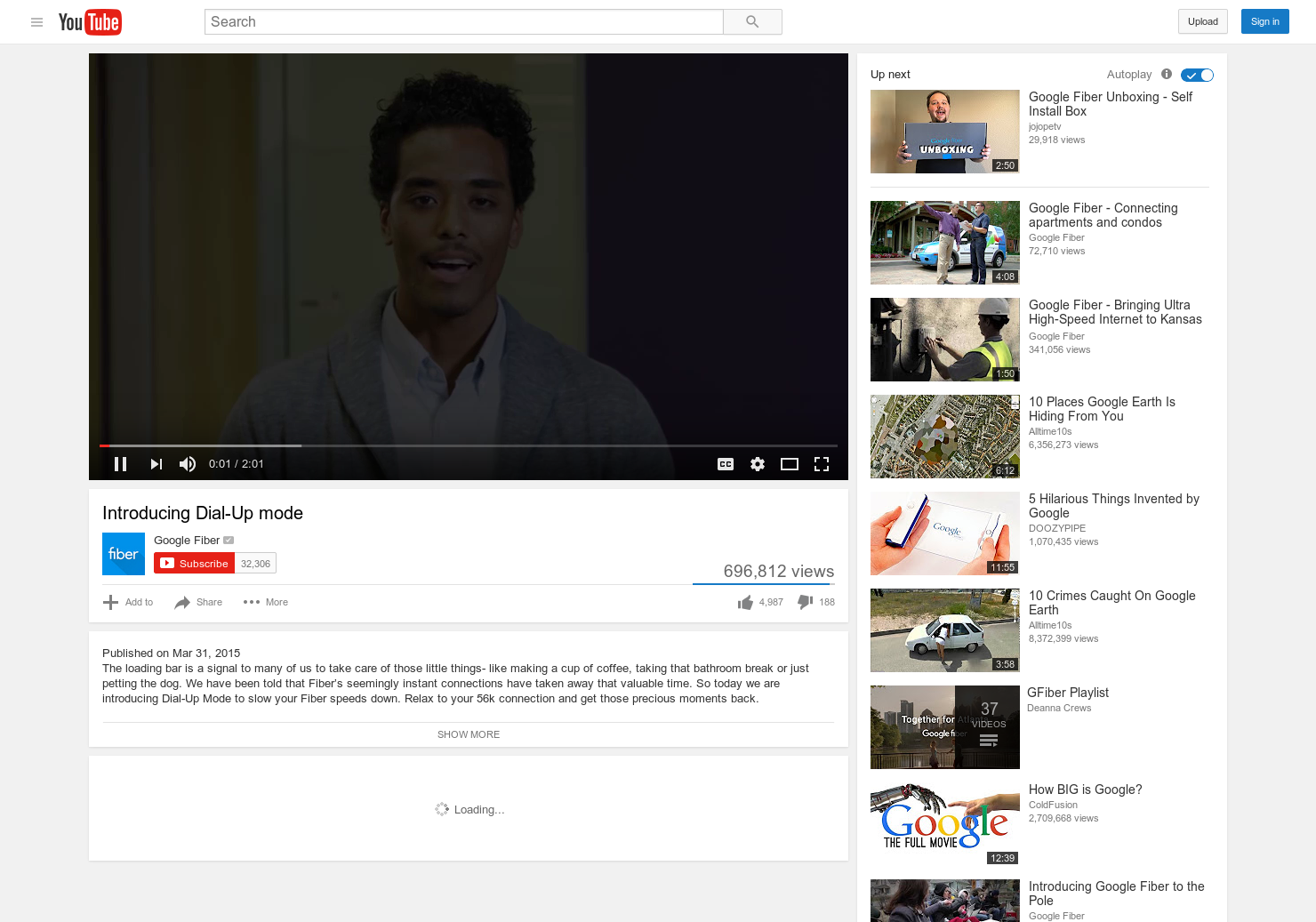Switch to theater mode

pos(790,464)
